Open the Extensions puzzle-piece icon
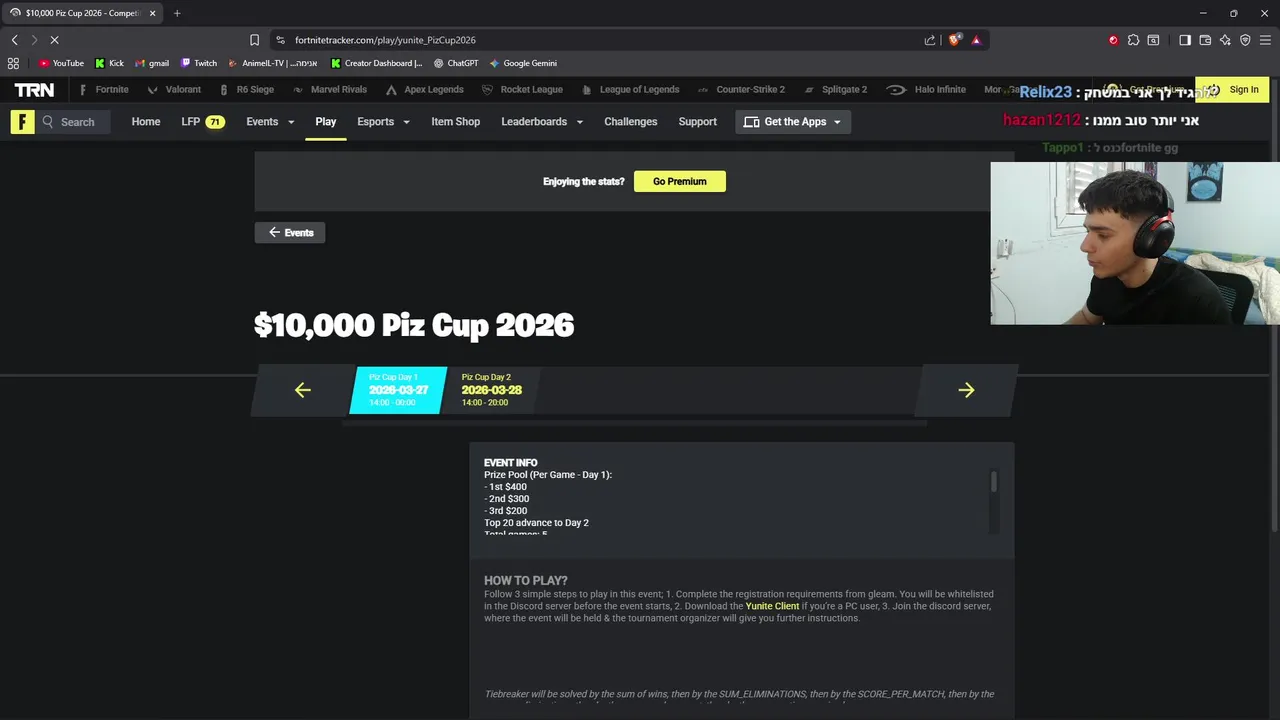Screen dimensions: 1280x720 click(x=1133, y=40)
